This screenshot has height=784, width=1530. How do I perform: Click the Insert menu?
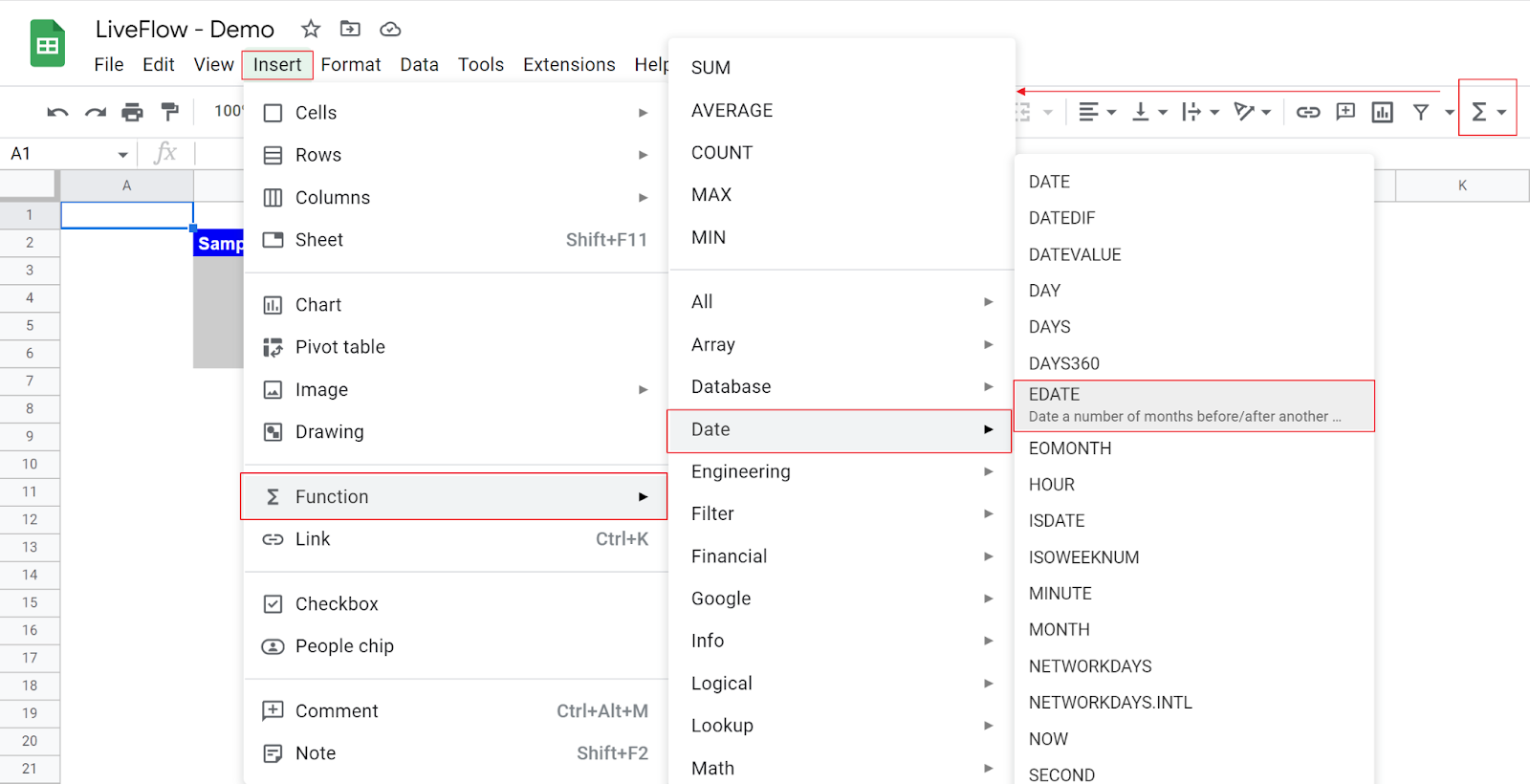(x=277, y=64)
